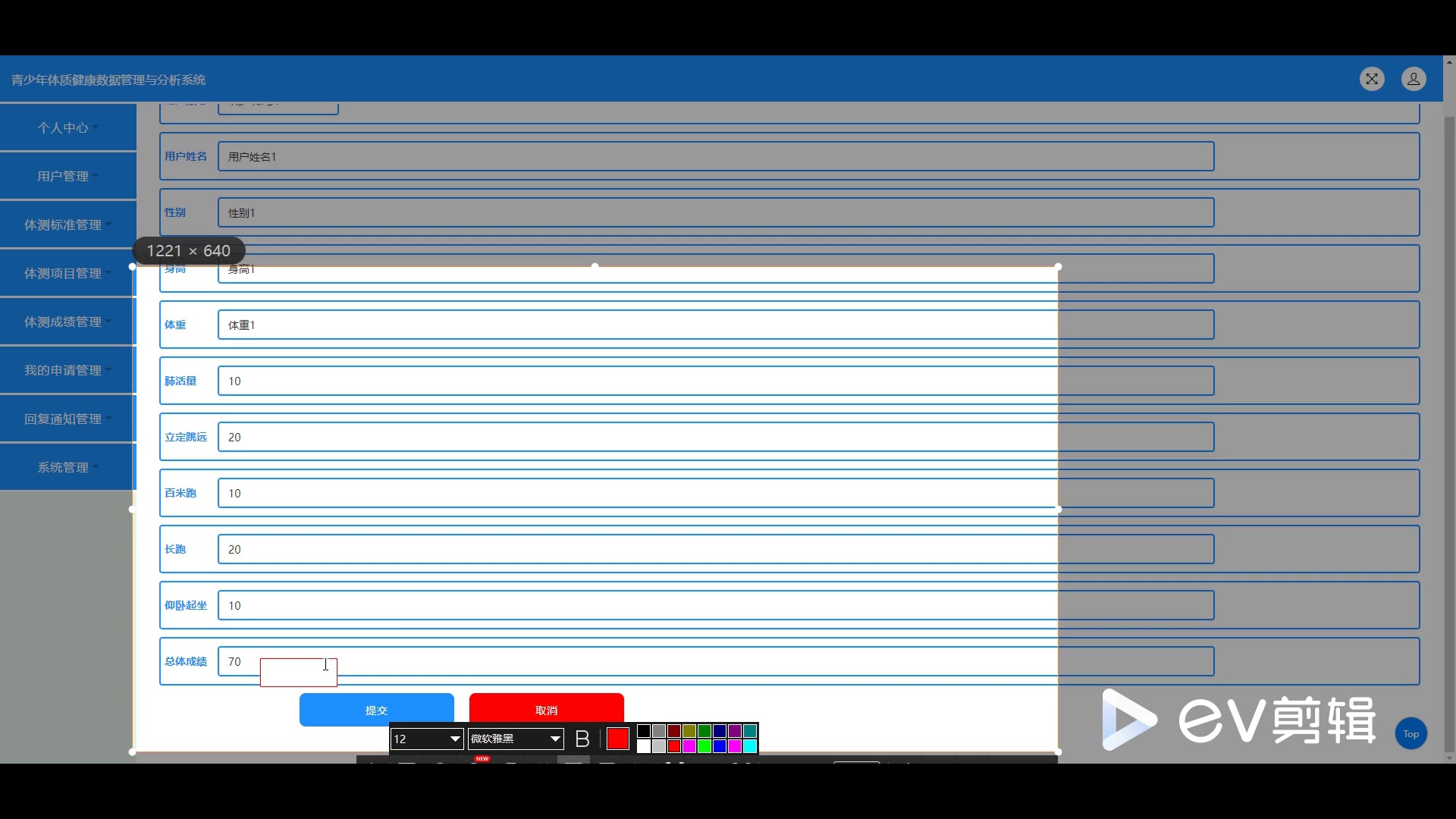
Task: Select the bright blue swatch
Action: point(720,746)
